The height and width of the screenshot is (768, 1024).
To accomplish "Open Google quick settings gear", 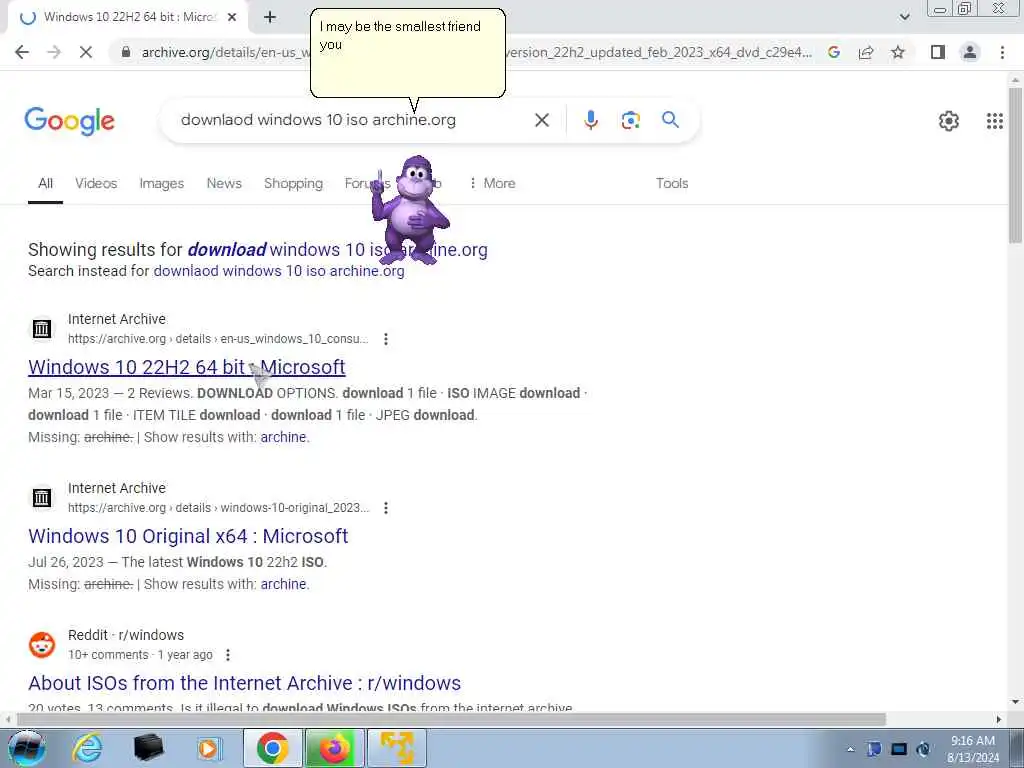I will [x=948, y=121].
